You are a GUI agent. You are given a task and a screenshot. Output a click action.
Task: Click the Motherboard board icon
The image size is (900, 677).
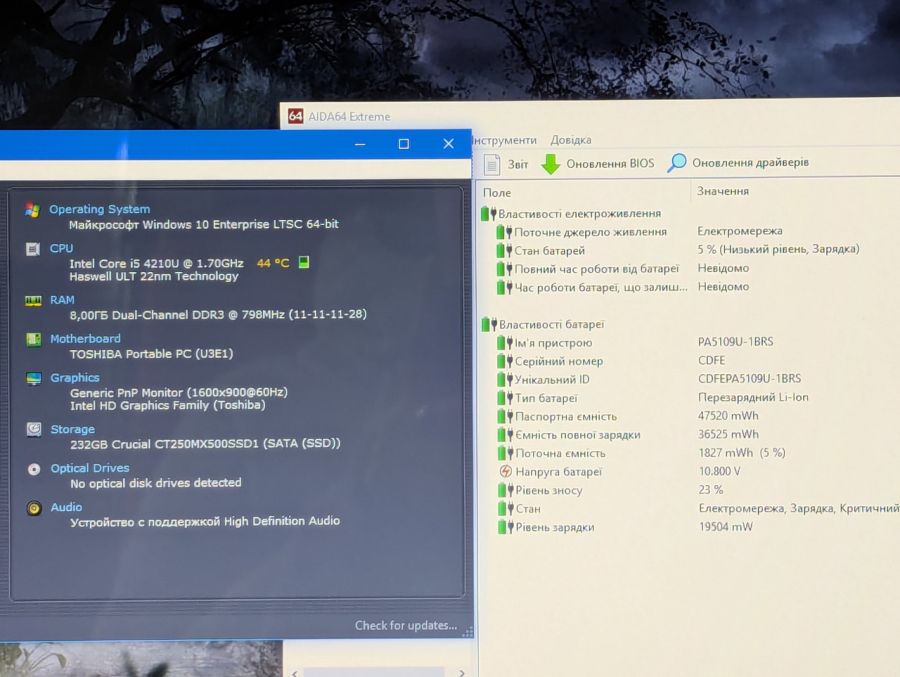click(33, 339)
